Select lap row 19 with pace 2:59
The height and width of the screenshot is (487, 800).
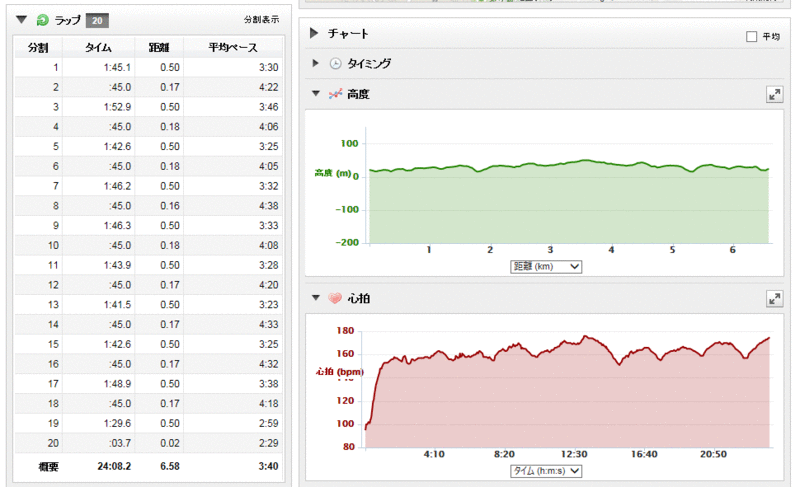coord(150,423)
